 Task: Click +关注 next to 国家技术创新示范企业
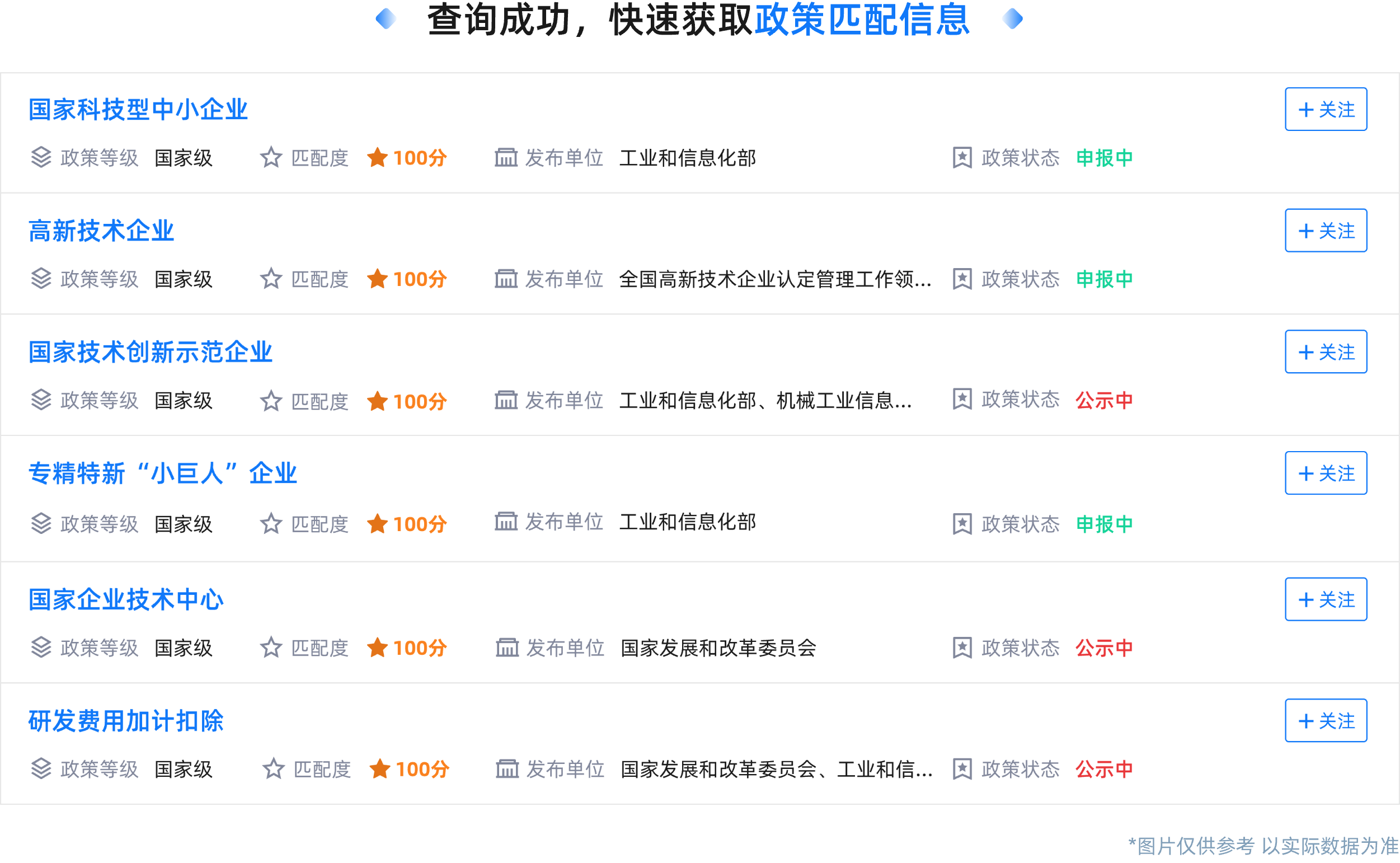[x=1325, y=351]
